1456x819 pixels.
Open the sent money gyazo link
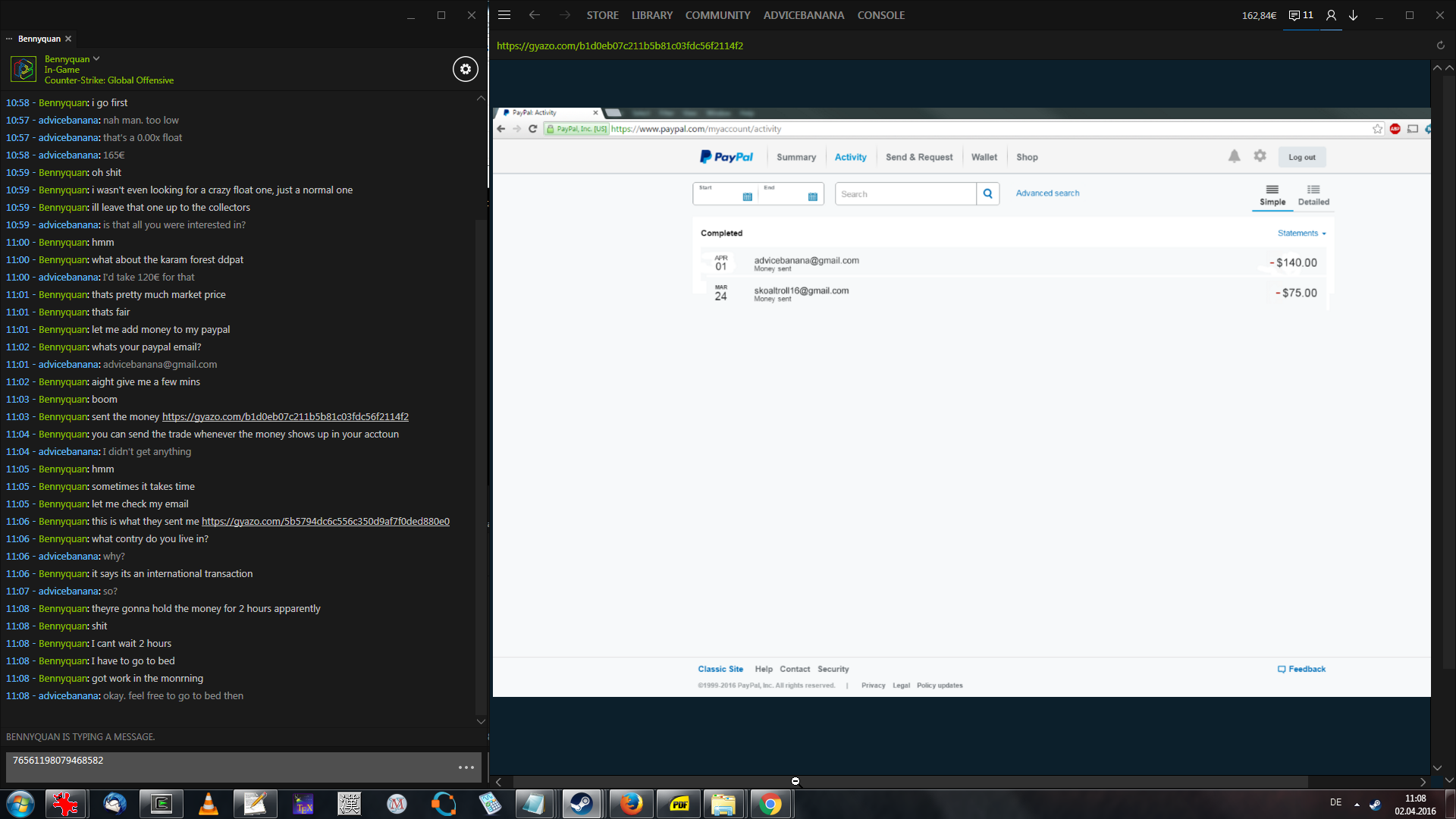pos(285,417)
